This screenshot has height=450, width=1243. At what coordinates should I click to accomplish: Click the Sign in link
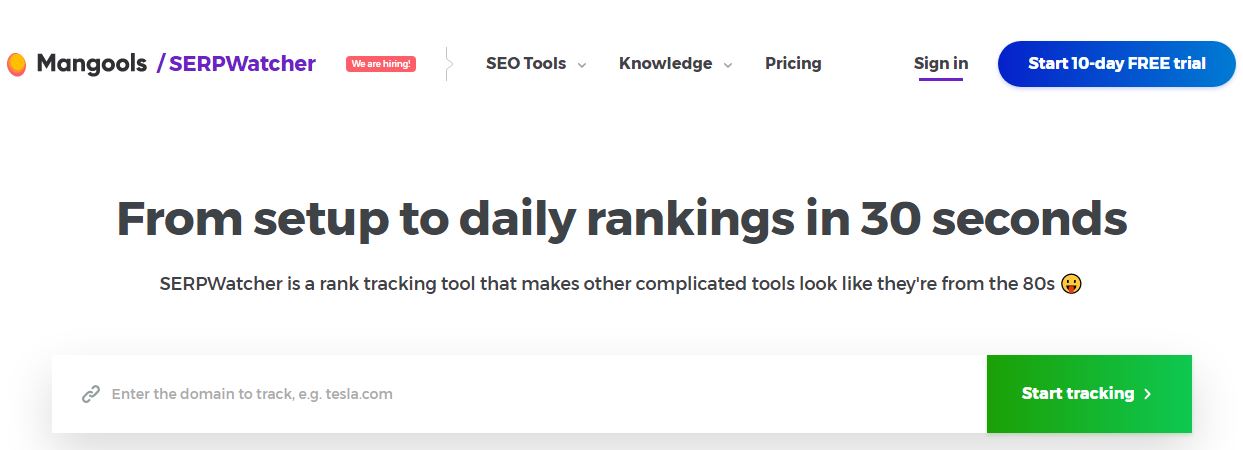coord(941,64)
